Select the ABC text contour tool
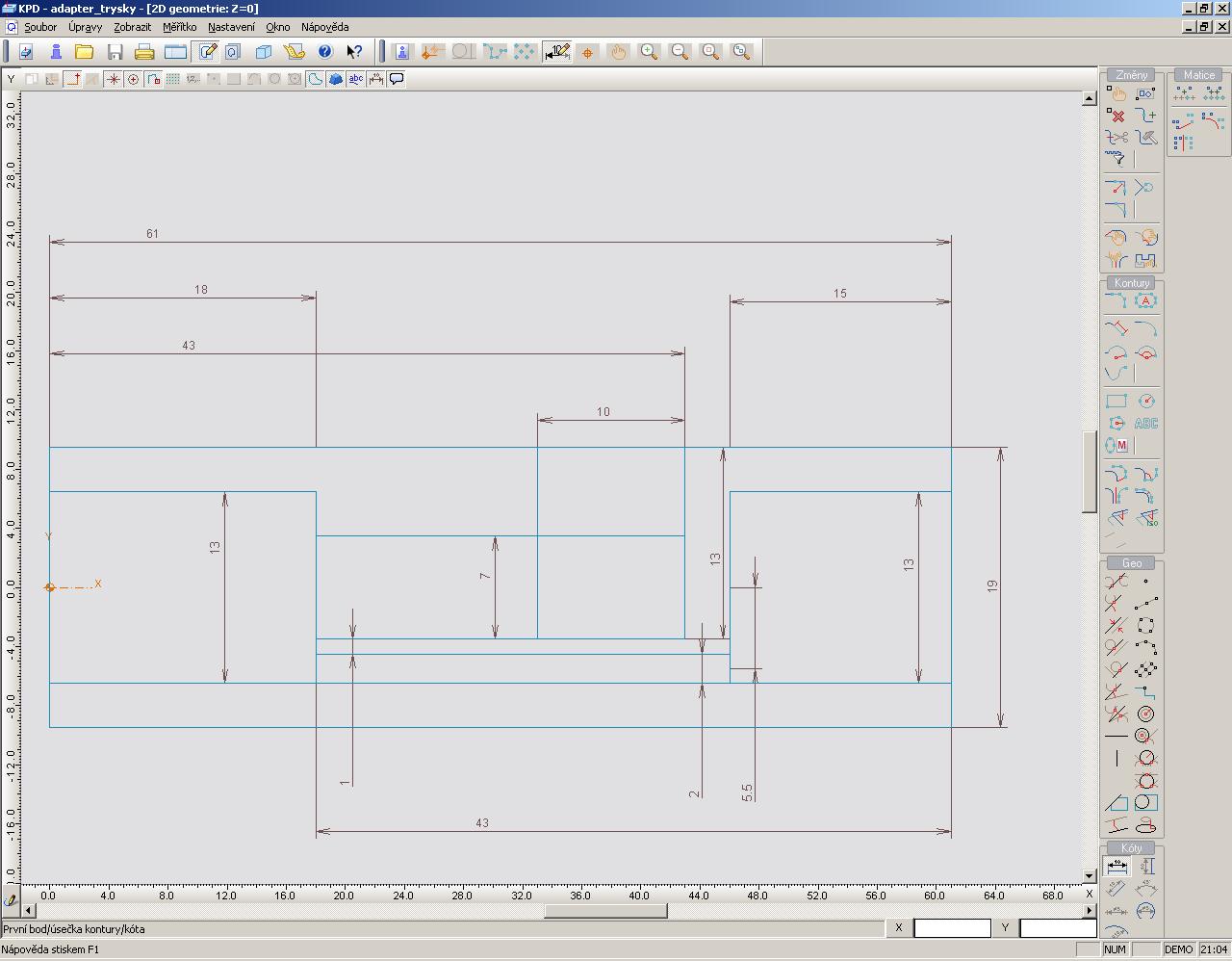1232x961 pixels. tap(1145, 424)
